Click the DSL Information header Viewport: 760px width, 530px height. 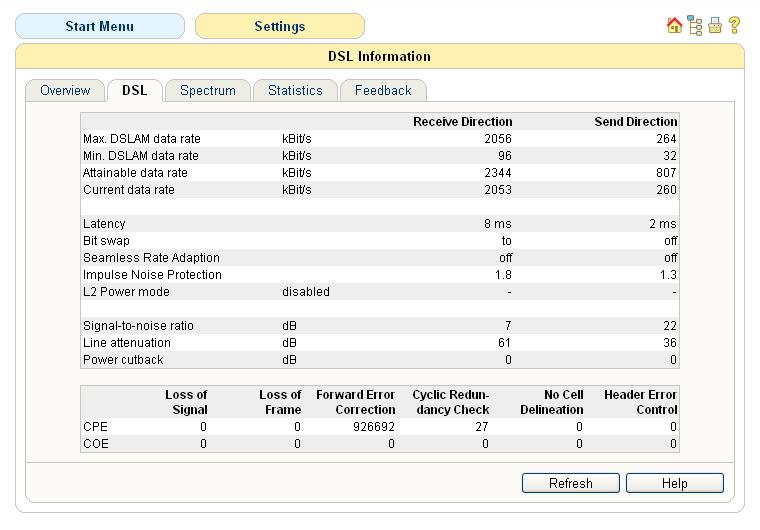coord(380,56)
